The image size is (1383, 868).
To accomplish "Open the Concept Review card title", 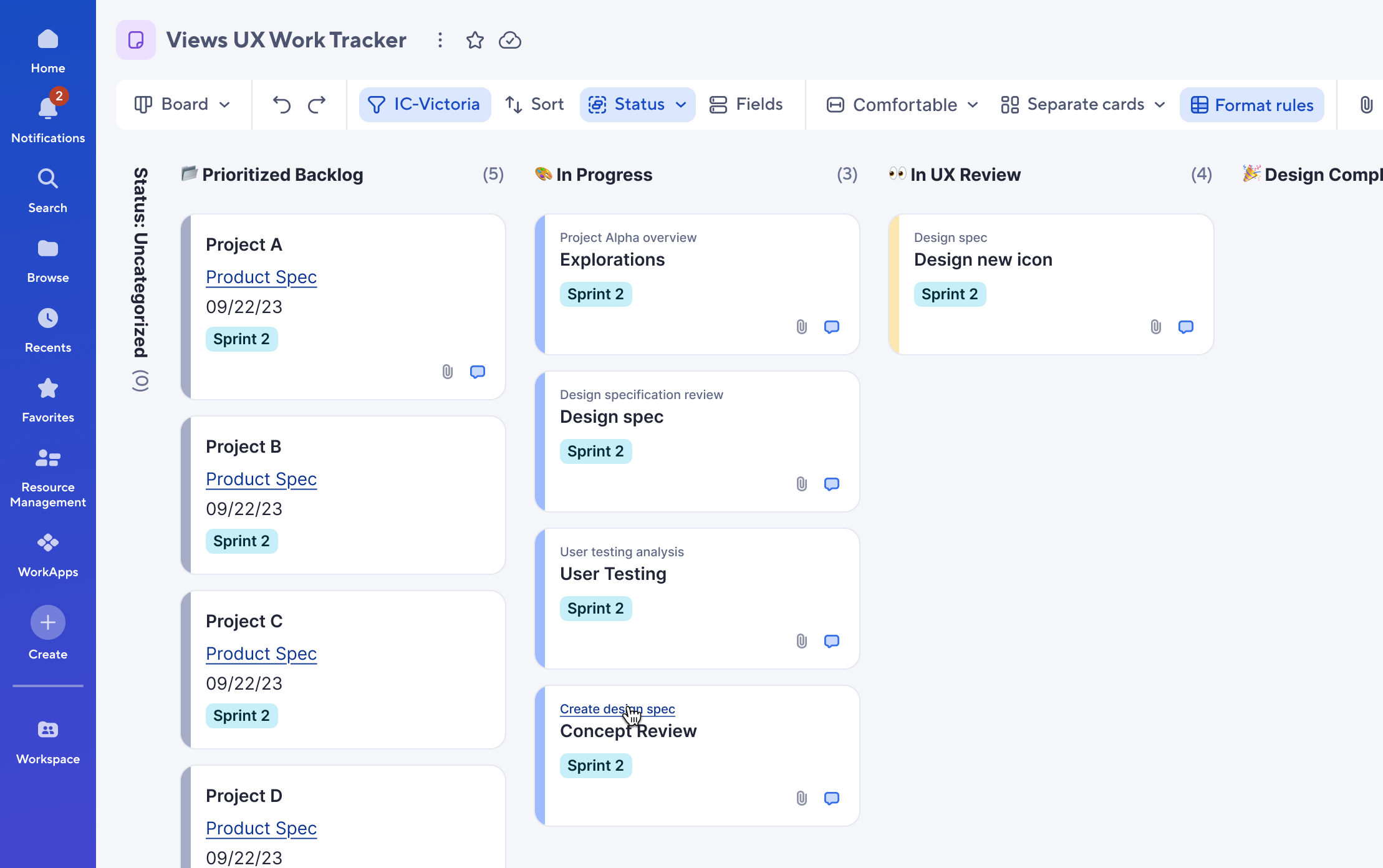I will [x=629, y=731].
